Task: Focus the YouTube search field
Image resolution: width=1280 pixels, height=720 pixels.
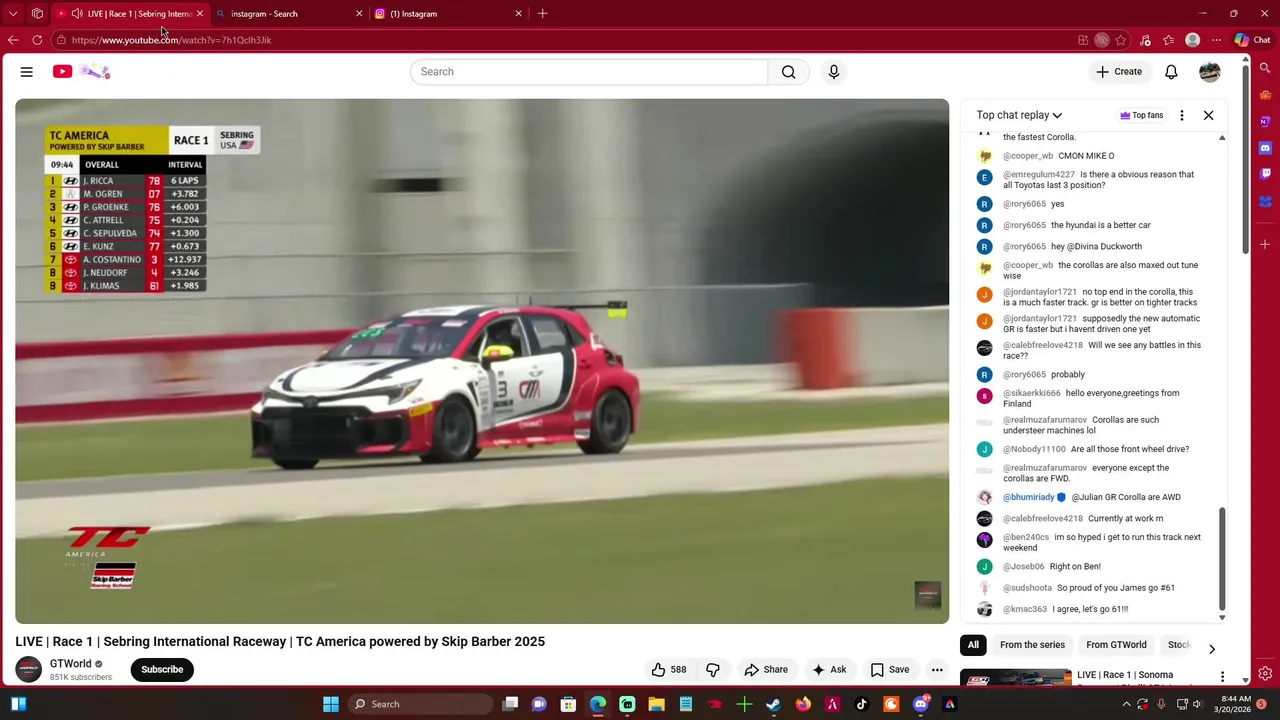Action: pos(589,72)
